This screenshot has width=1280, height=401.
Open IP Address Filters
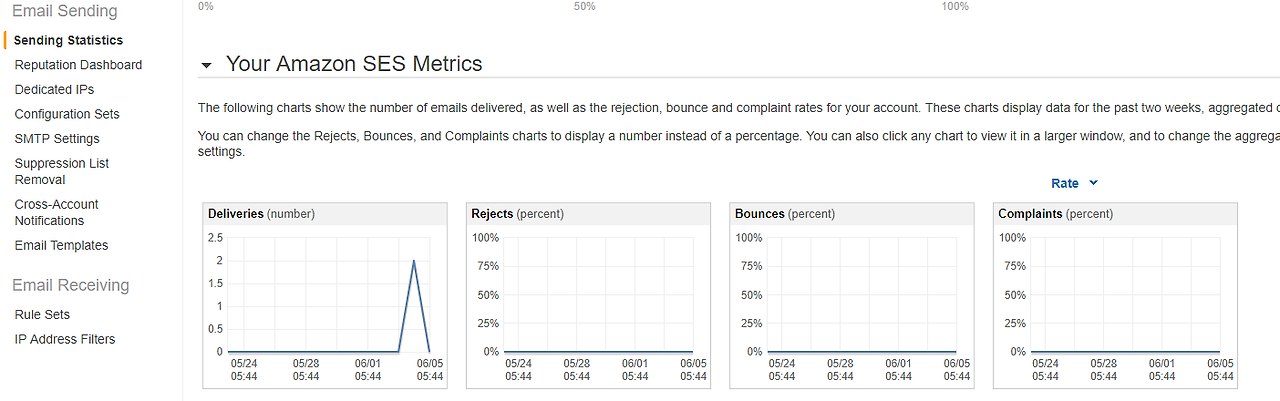[65, 339]
